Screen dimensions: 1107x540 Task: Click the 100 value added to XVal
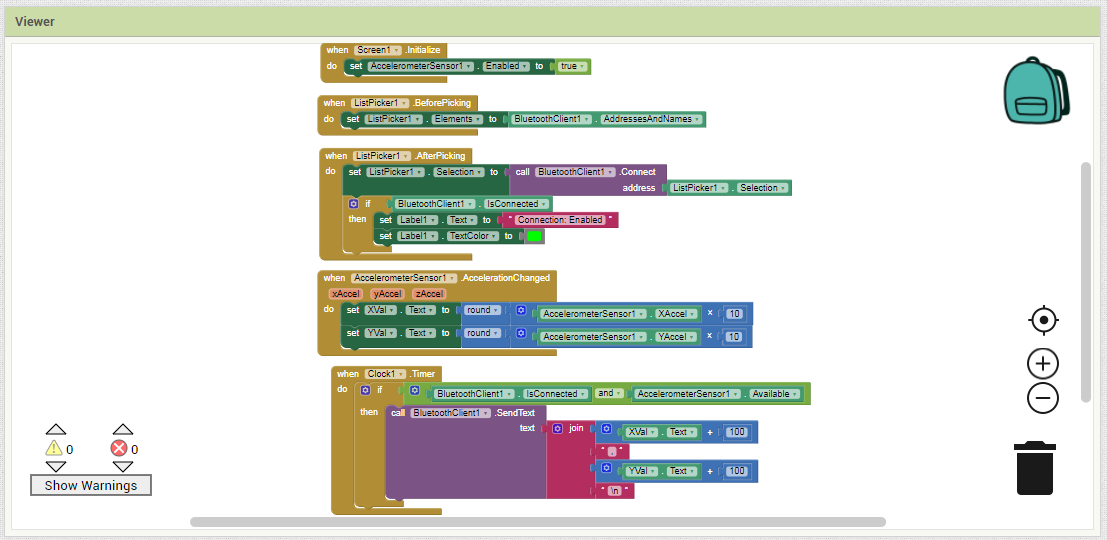coord(736,432)
